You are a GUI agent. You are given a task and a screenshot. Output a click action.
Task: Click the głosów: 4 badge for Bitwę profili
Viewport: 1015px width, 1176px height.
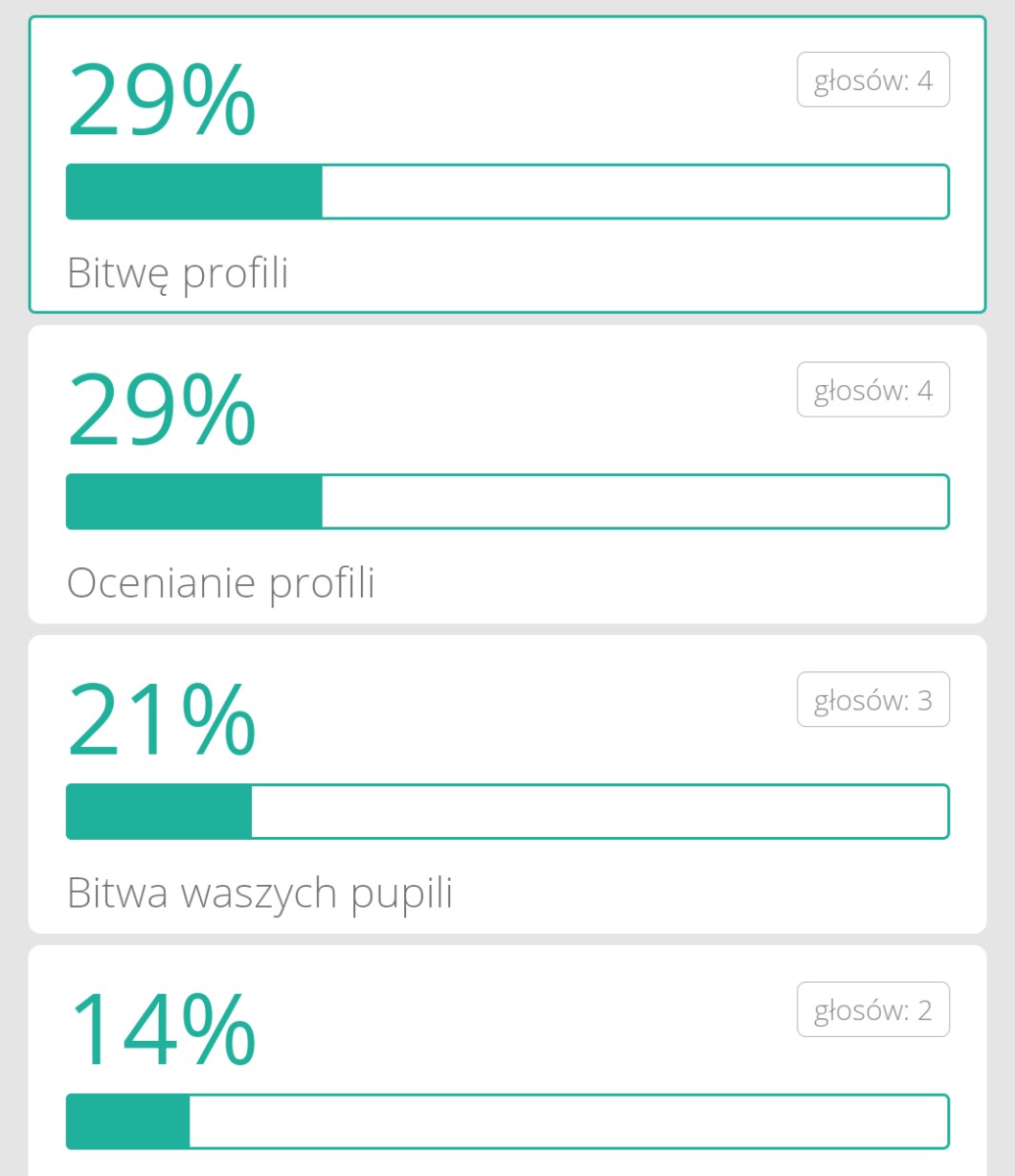872,79
